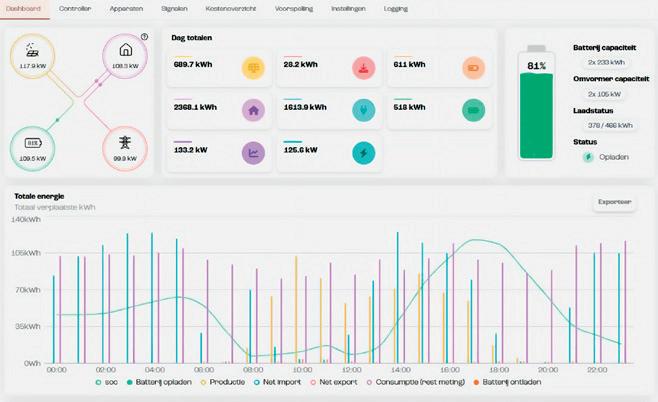Image resolution: width=658 pixels, height=402 pixels.
Task: Click purple home icon beside 2368.1 kWh
Action: [253, 110]
